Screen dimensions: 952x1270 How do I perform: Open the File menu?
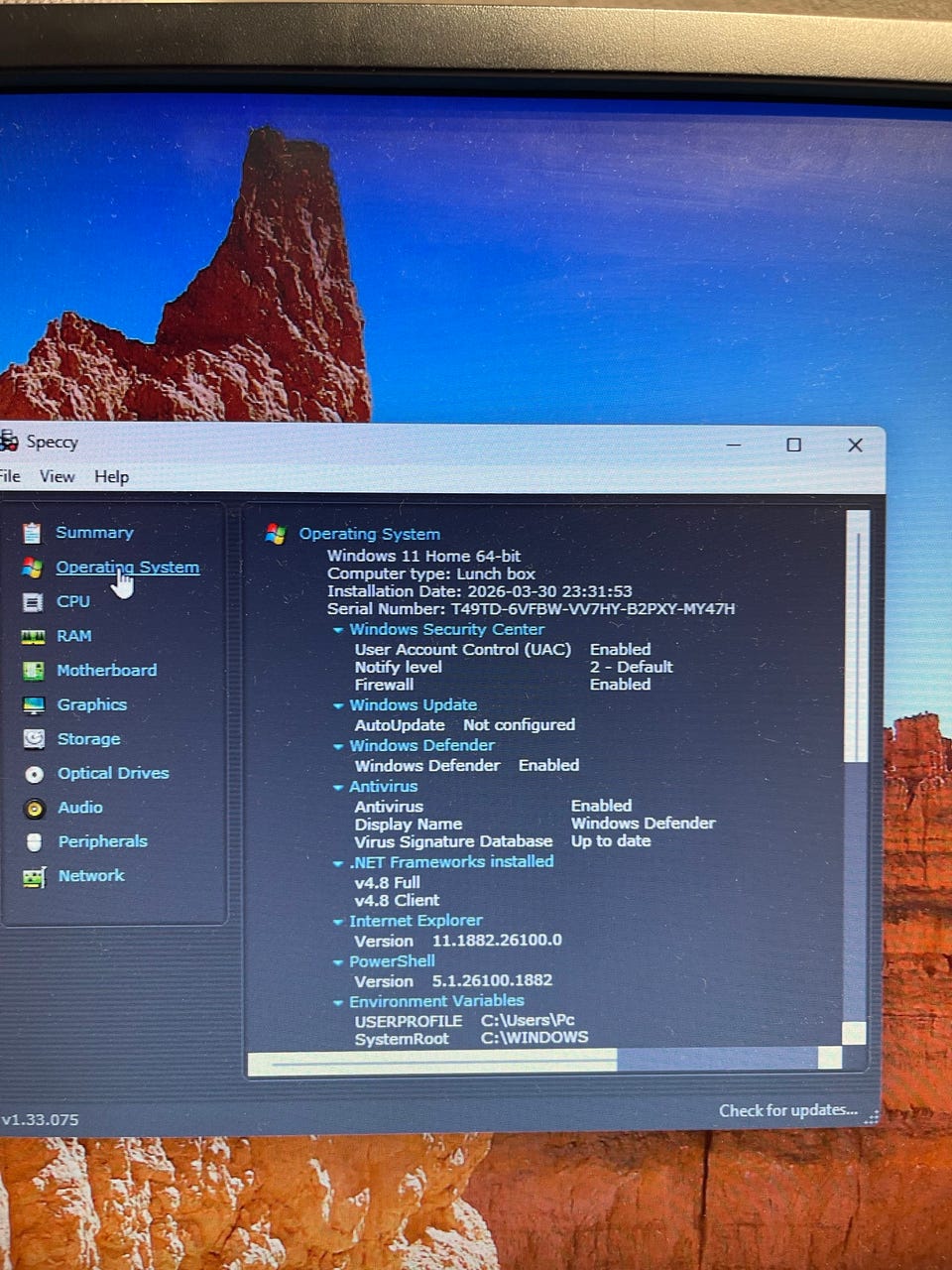(x=10, y=476)
